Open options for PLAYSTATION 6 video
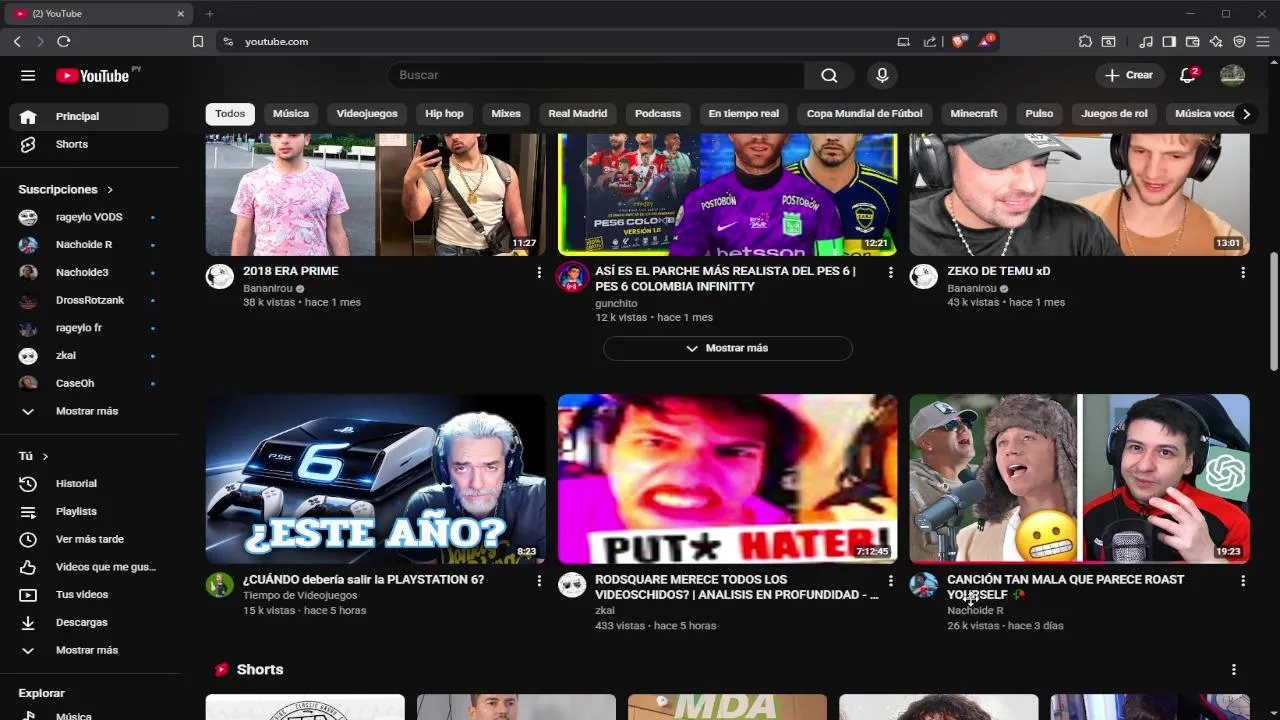Image resolution: width=1280 pixels, height=720 pixels. (x=539, y=580)
